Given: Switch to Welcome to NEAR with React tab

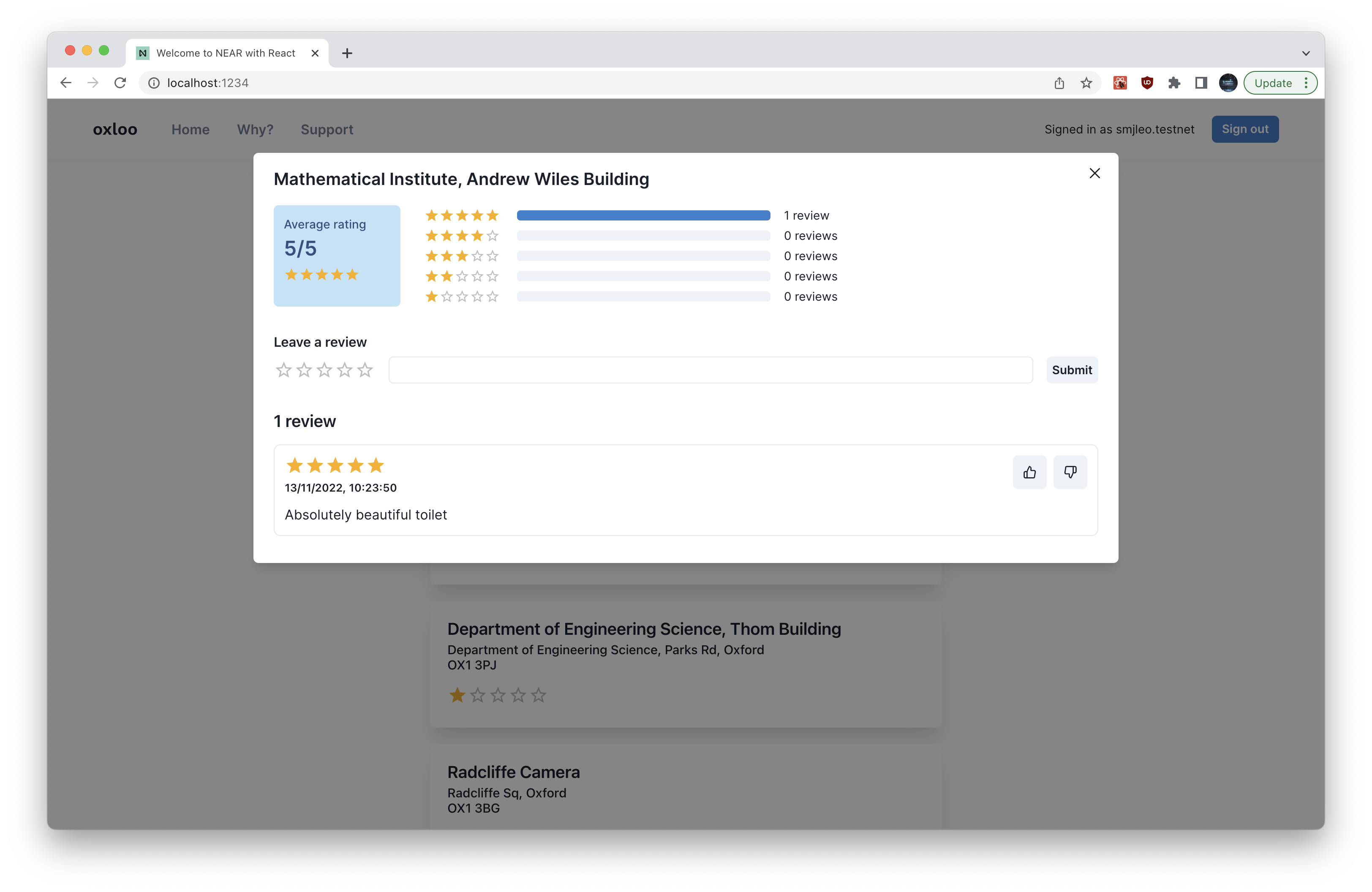Looking at the screenshot, I should [x=226, y=53].
